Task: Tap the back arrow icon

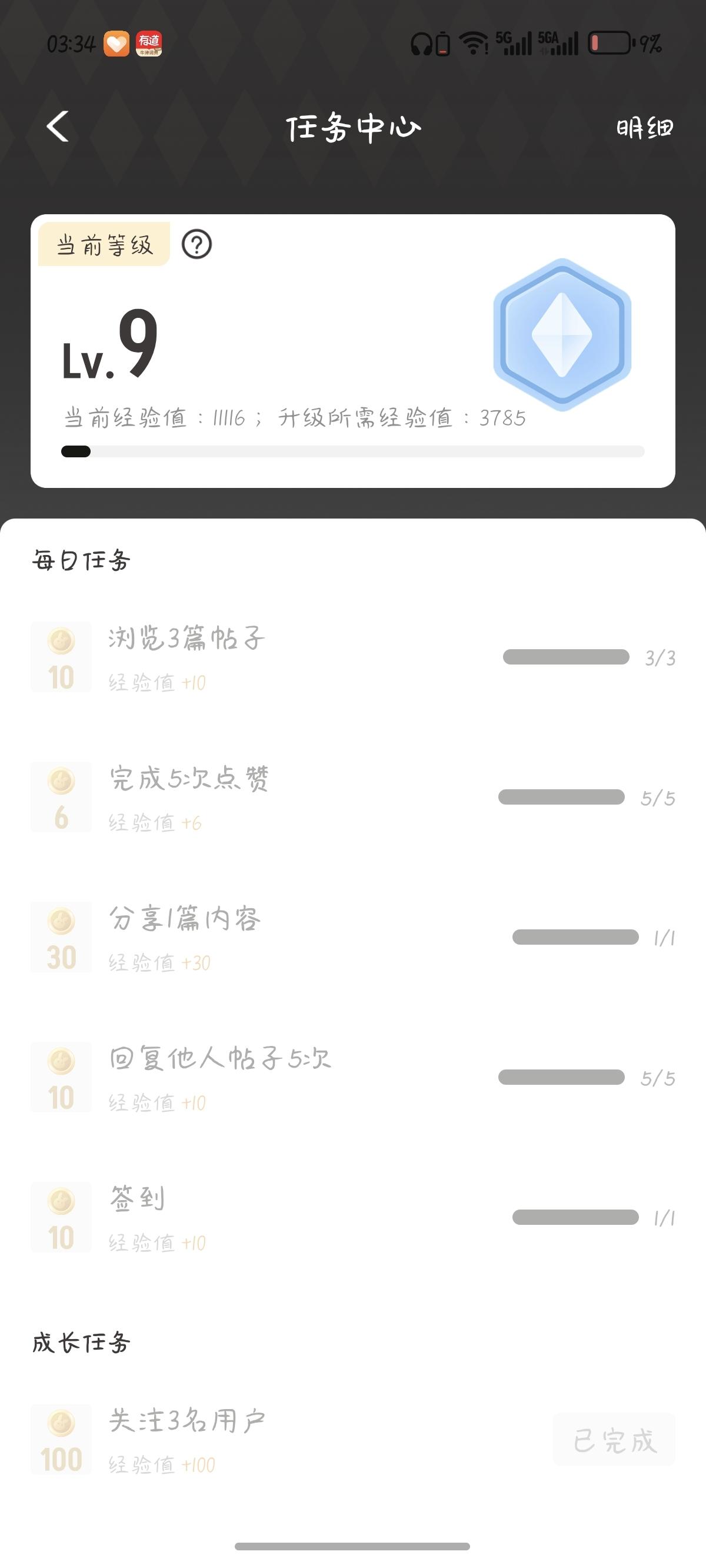Action: 58,127
